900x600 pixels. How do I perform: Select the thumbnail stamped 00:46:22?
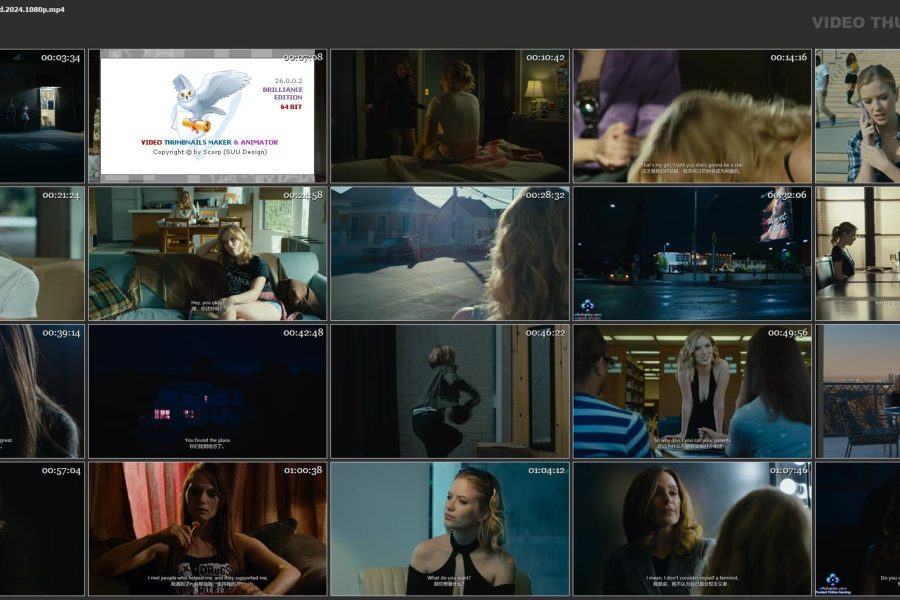point(450,390)
